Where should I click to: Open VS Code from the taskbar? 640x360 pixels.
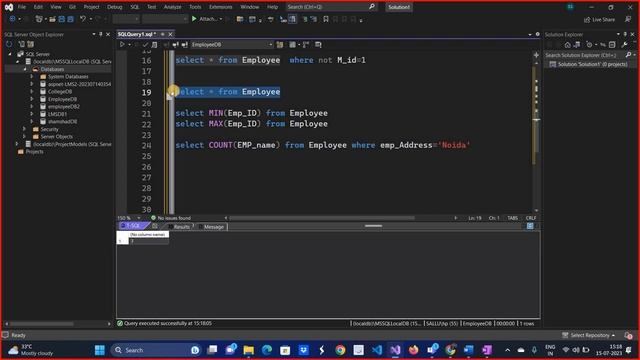377,350
